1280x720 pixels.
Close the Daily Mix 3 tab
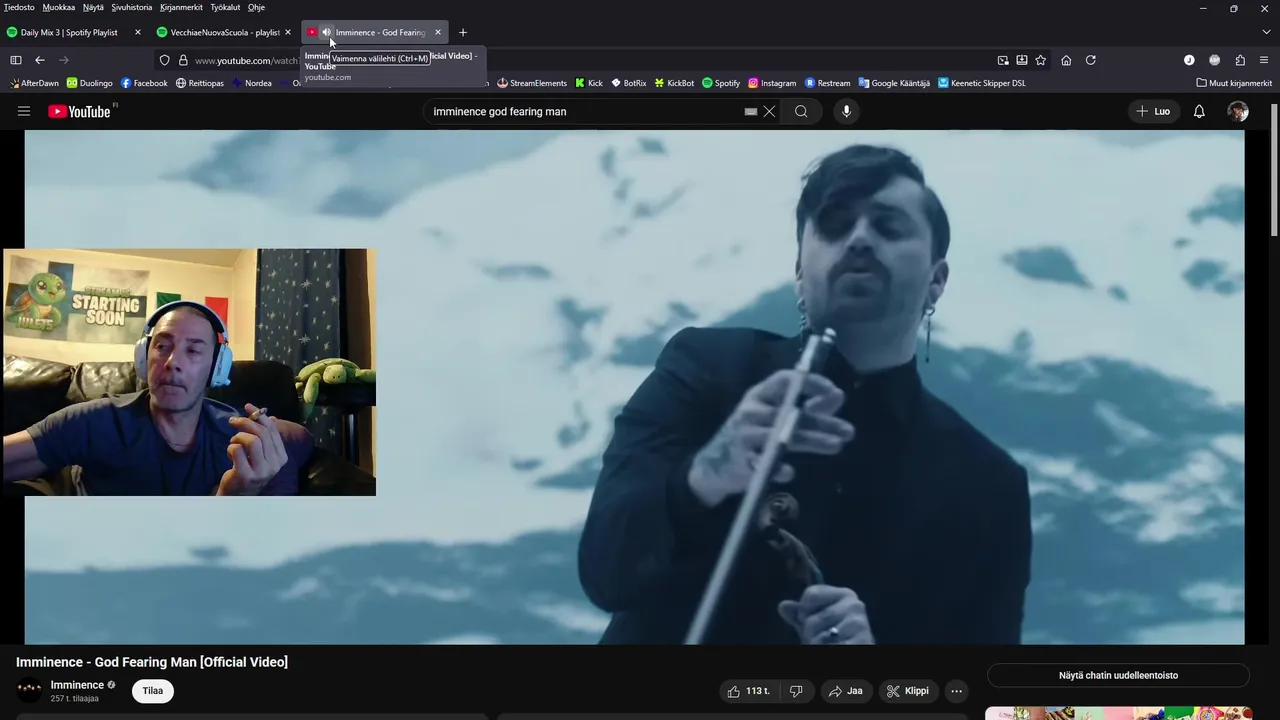point(137,32)
